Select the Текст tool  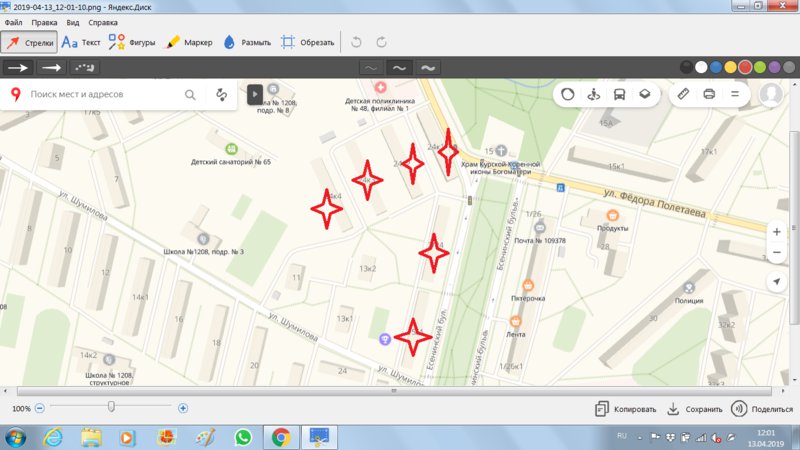coord(81,43)
